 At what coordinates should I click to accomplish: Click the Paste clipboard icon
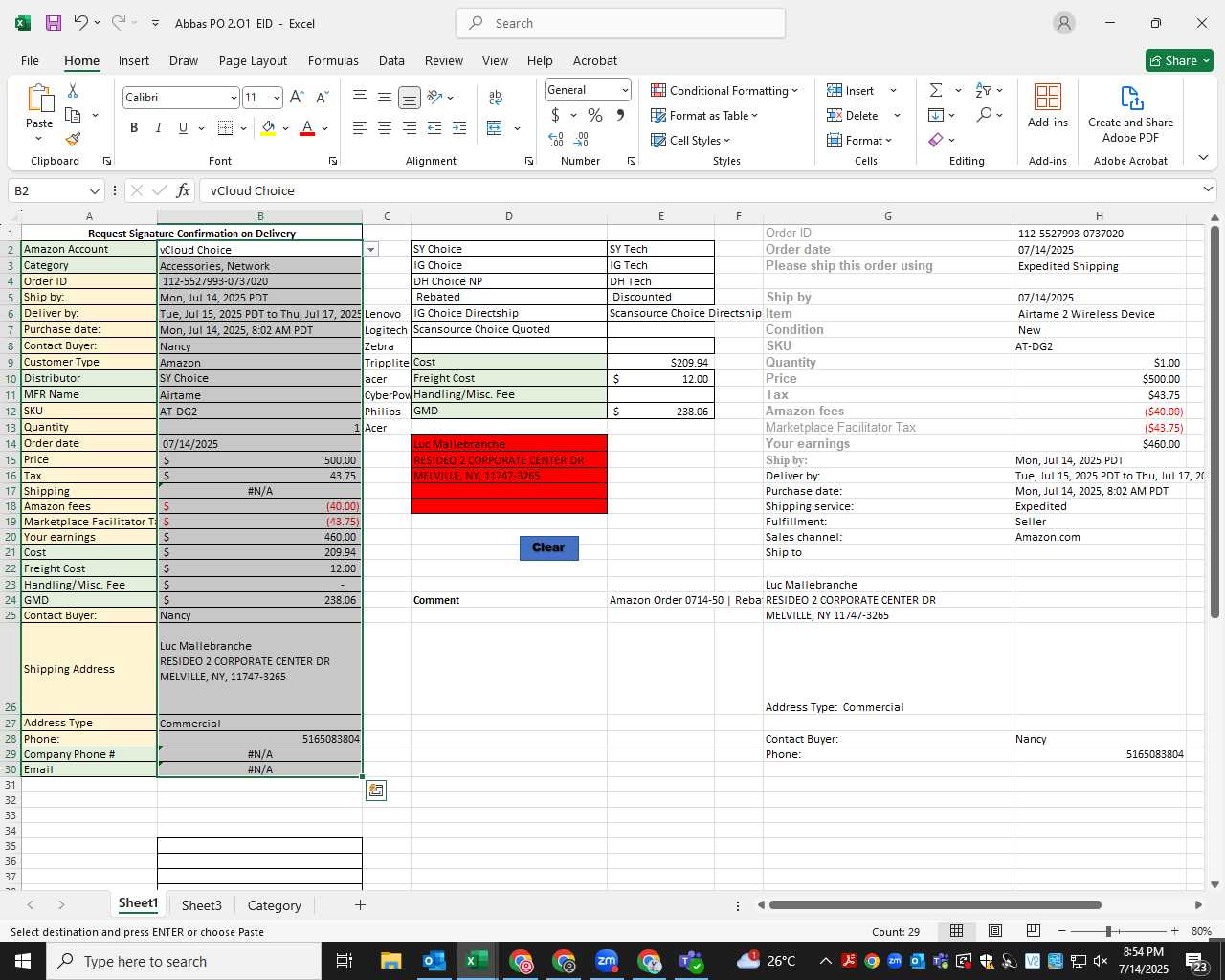pyautogui.click(x=39, y=99)
